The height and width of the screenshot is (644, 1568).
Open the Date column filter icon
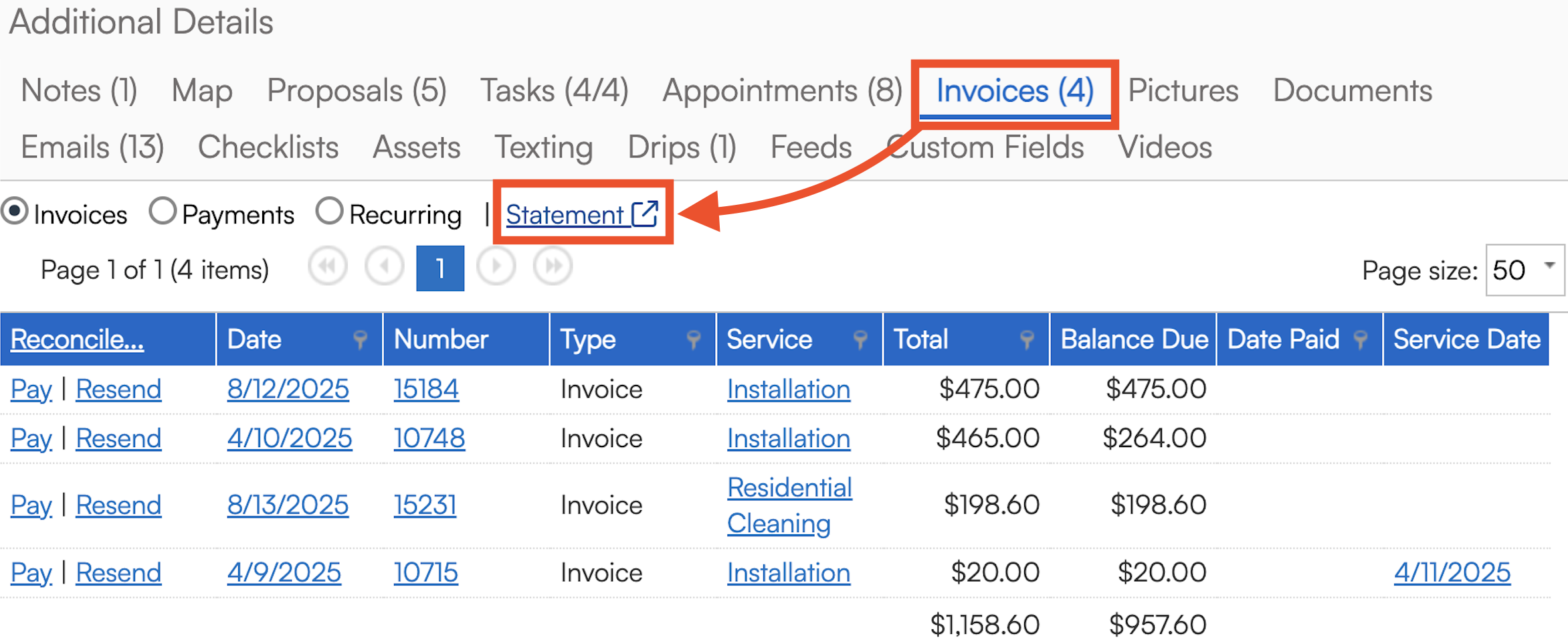click(360, 340)
